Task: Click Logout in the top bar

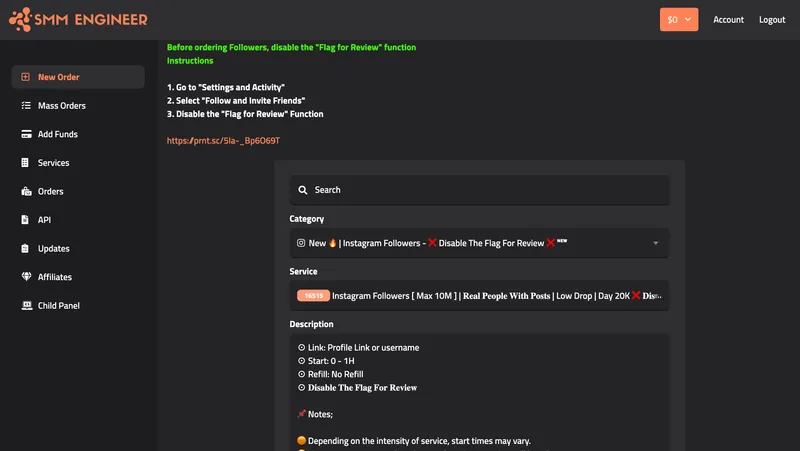Action: (x=772, y=20)
